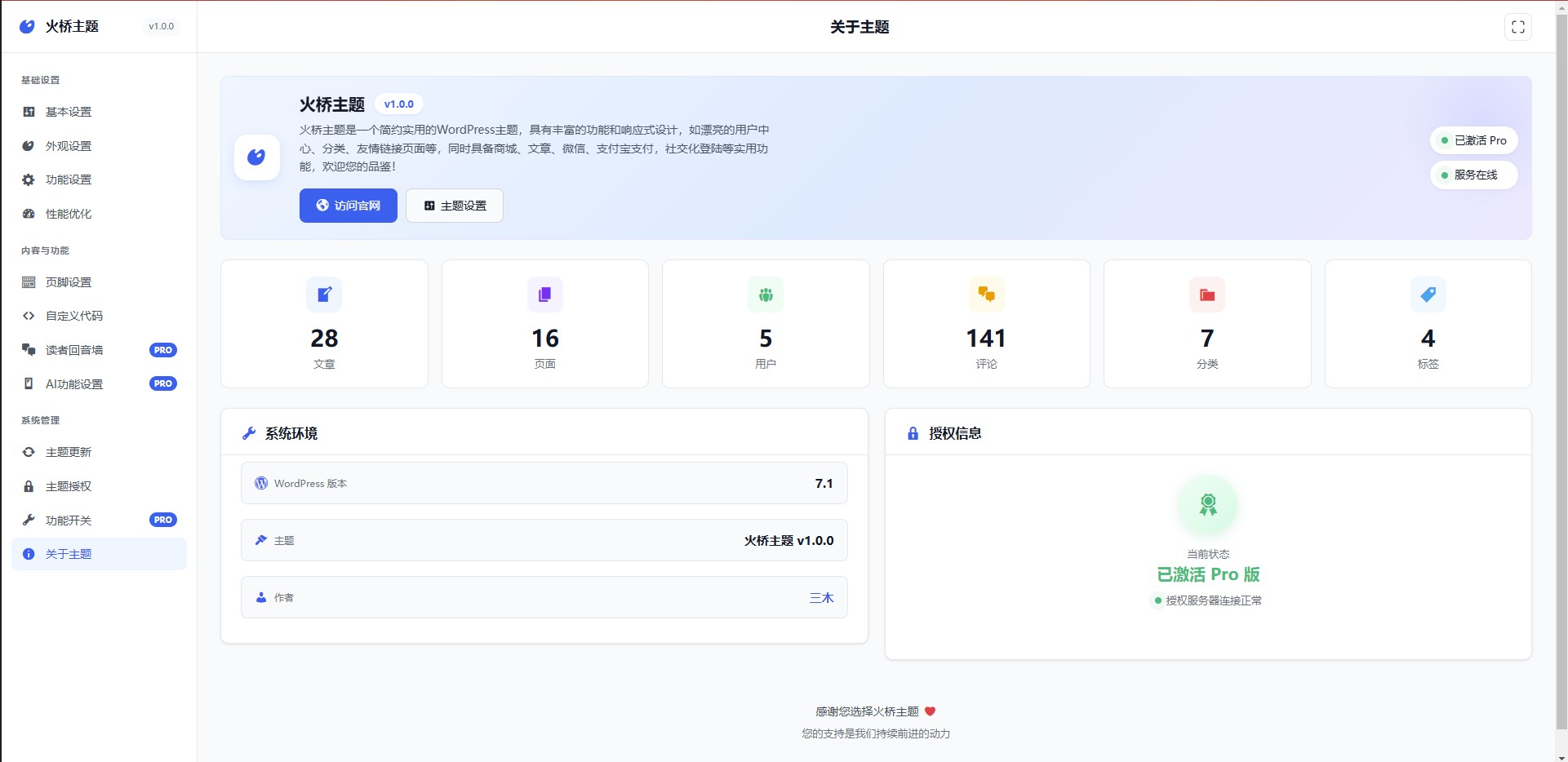Click the 授权服务器连接正常 text
Screen dimensions: 1568x762
click(1214, 600)
